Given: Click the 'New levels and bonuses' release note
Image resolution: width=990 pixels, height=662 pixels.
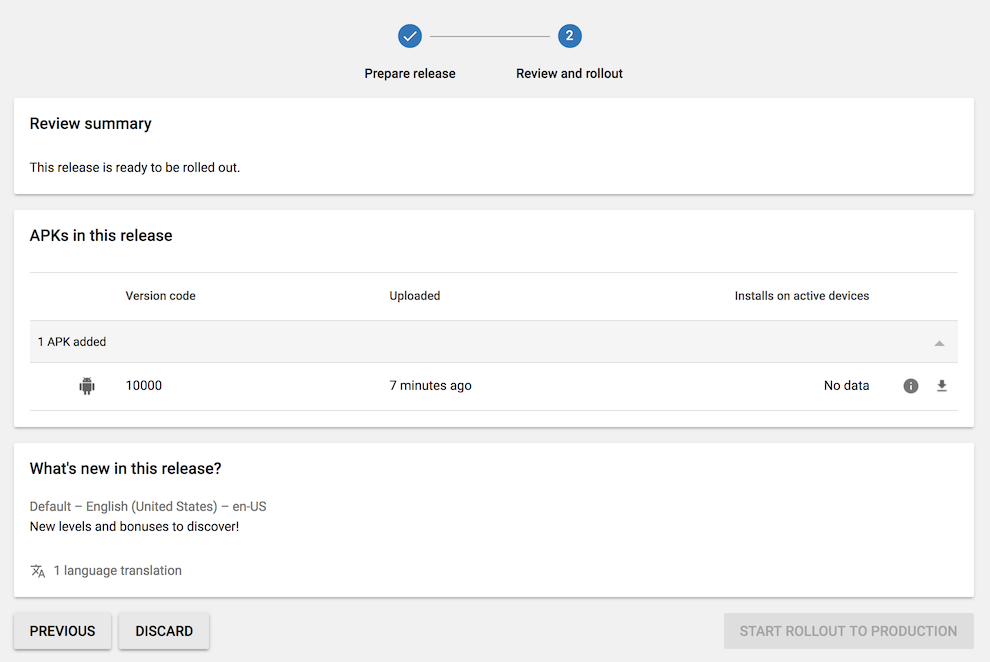Looking at the screenshot, I should [x=134, y=526].
